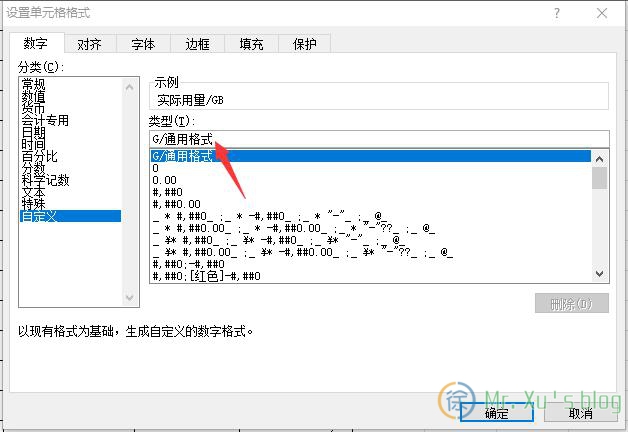Open the 保护 tab
The width and height of the screenshot is (628, 432).
coord(304,44)
